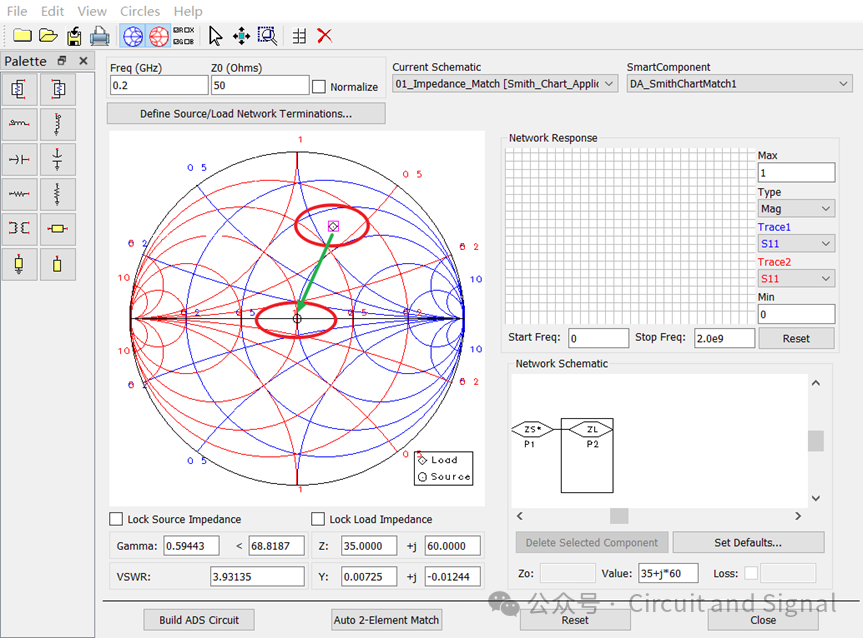Open the File menu
This screenshot has width=863, height=638.
(x=17, y=11)
